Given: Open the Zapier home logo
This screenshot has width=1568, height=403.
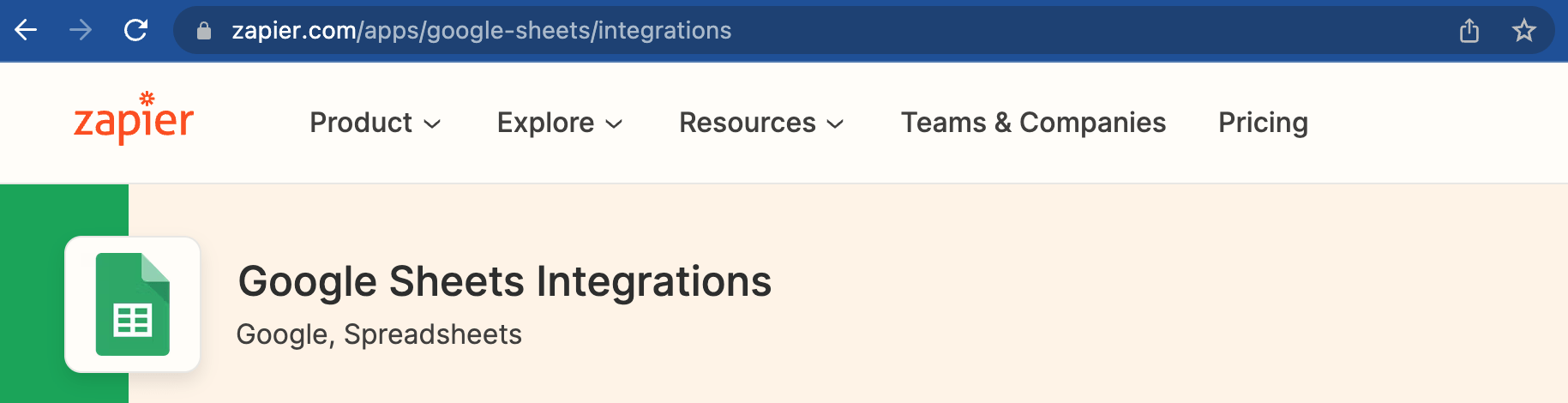Looking at the screenshot, I should [134, 119].
